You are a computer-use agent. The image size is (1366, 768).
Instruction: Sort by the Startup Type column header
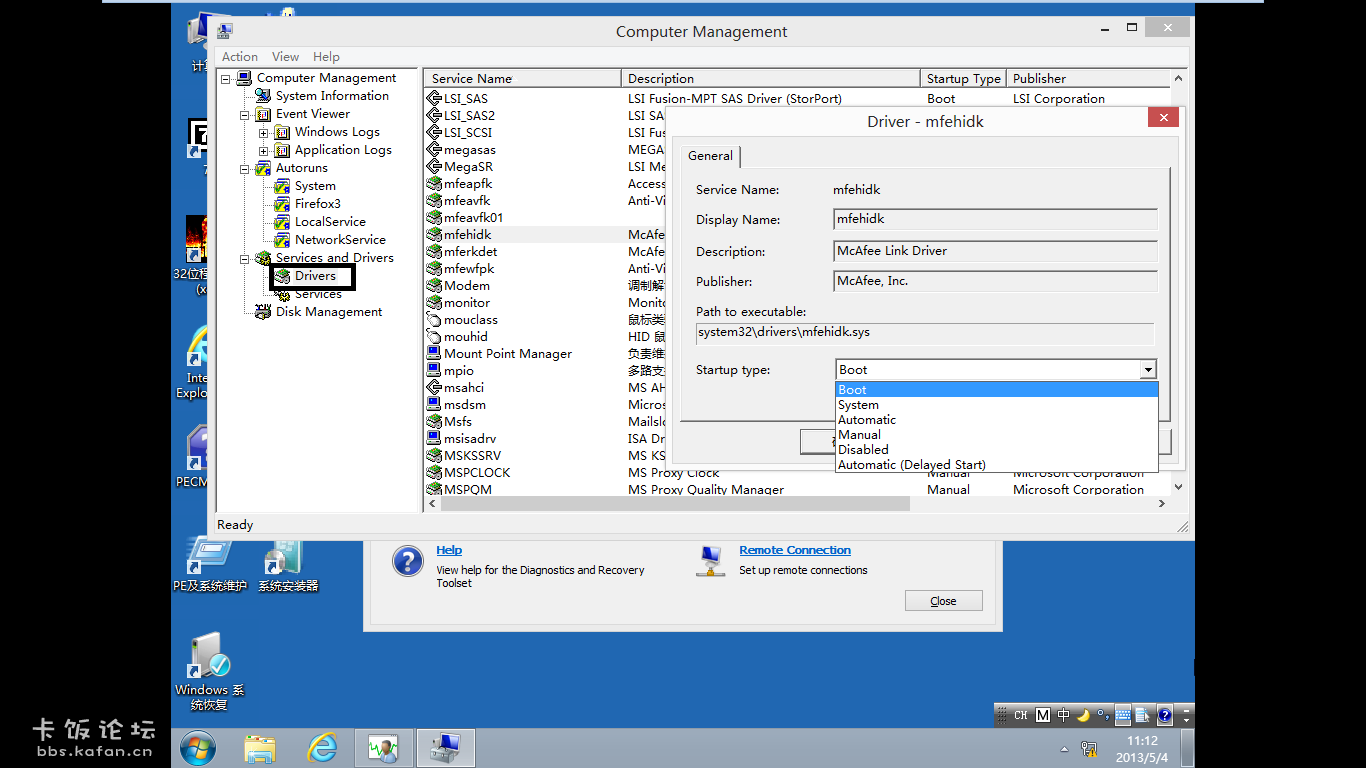(963, 78)
